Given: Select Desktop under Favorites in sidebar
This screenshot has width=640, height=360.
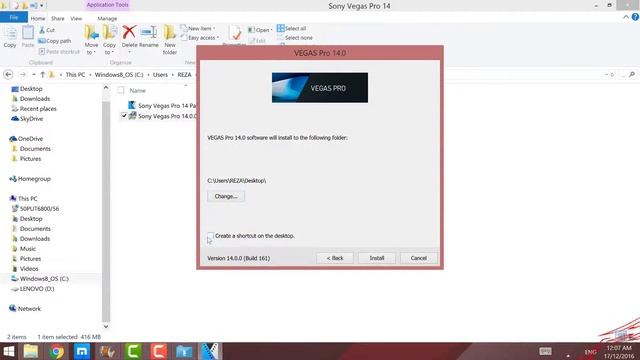Looking at the screenshot, I should (27, 89).
